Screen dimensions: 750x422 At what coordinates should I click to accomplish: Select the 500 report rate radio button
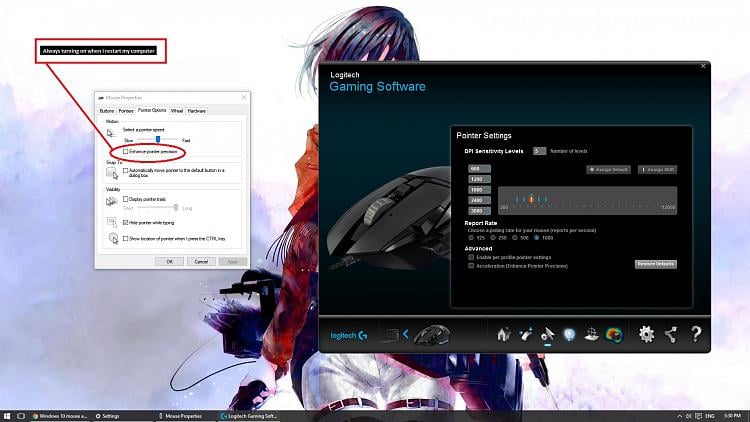click(x=515, y=237)
